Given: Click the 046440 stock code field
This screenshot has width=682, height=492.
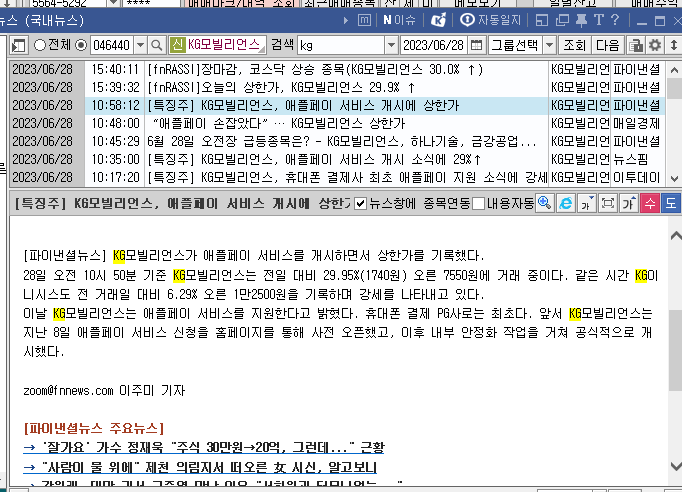Looking at the screenshot, I should tap(112, 45).
